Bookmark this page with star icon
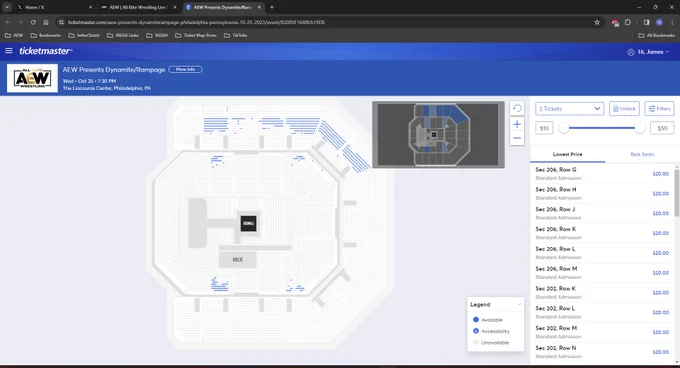This screenshot has height=368, width=680. (597, 22)
